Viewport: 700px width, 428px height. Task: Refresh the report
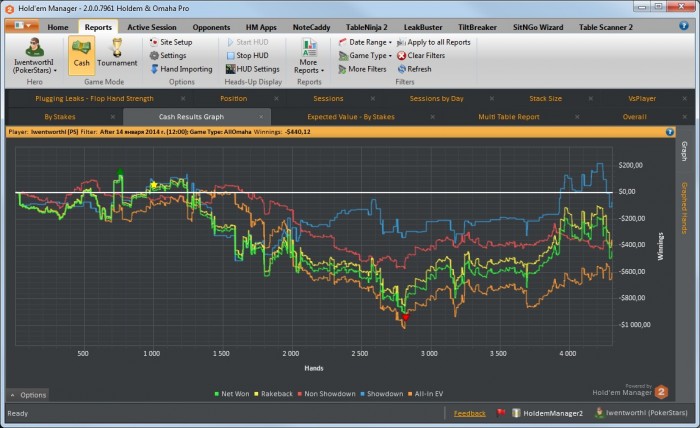click(402, 69)
